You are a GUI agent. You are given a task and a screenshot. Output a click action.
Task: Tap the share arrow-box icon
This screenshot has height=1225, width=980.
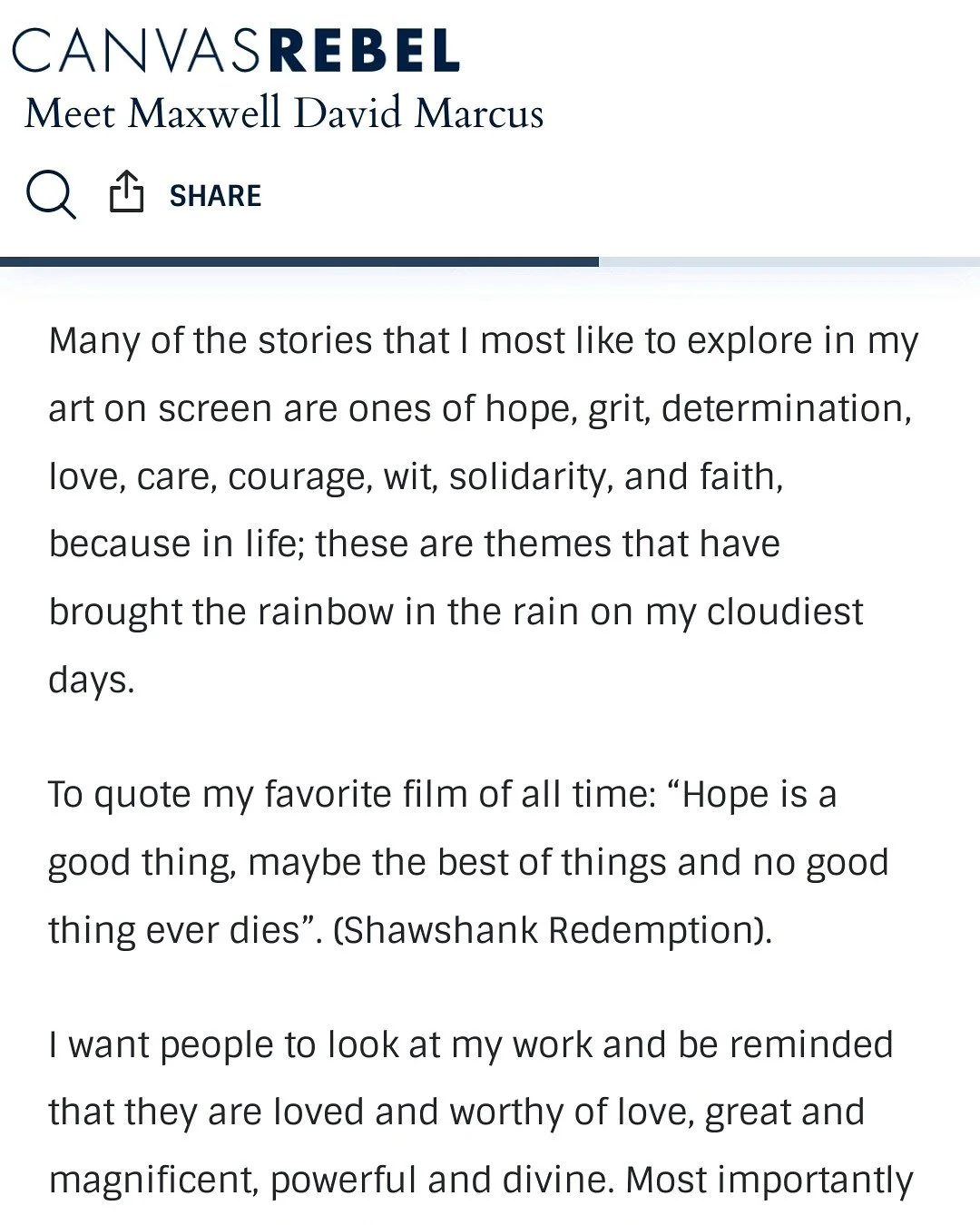pyautogui.click(x=126, y=191)
